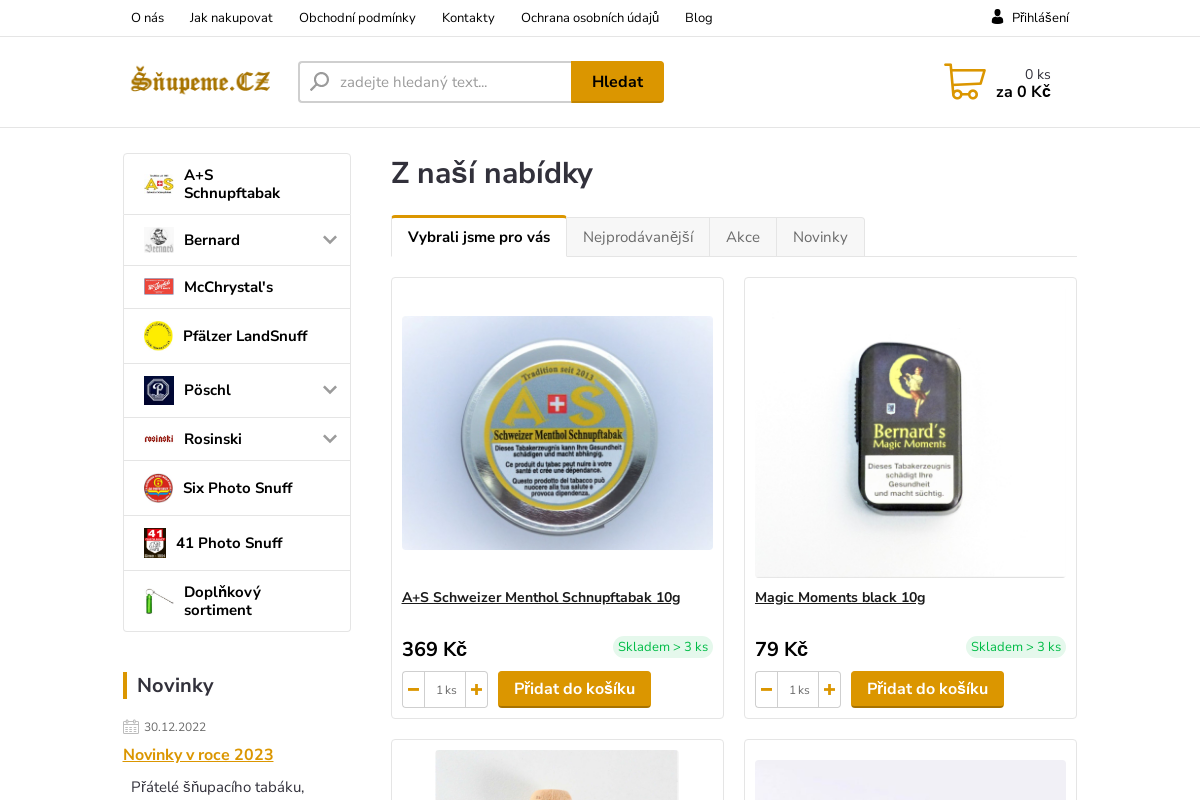Click the A+S Schnupftabak brand logo

[x=158, y=183]
